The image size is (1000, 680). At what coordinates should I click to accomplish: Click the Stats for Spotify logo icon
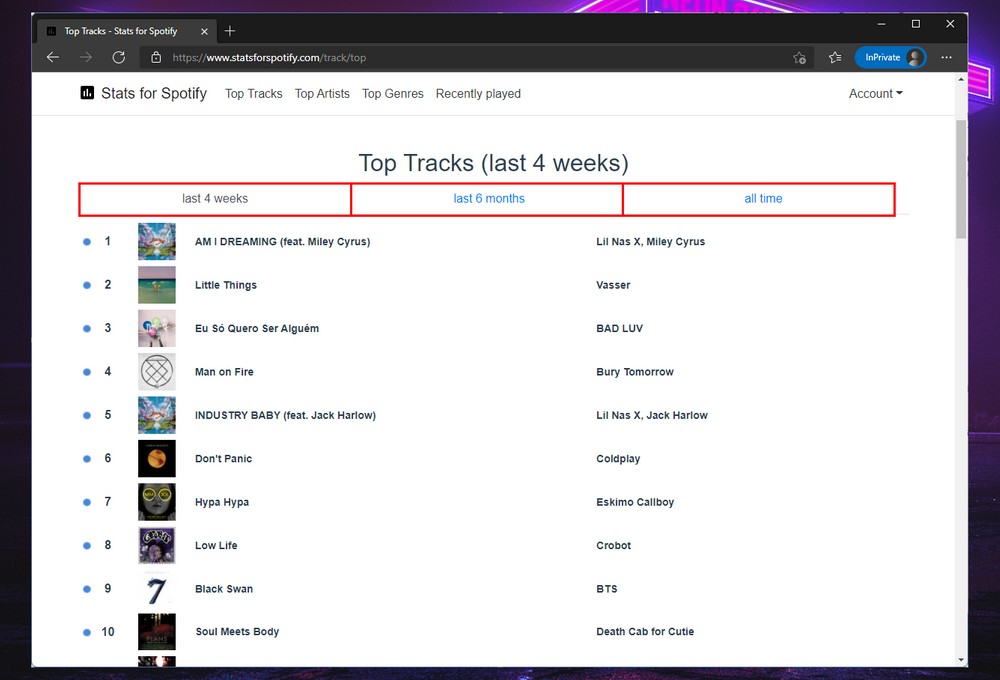click(87, 93)
